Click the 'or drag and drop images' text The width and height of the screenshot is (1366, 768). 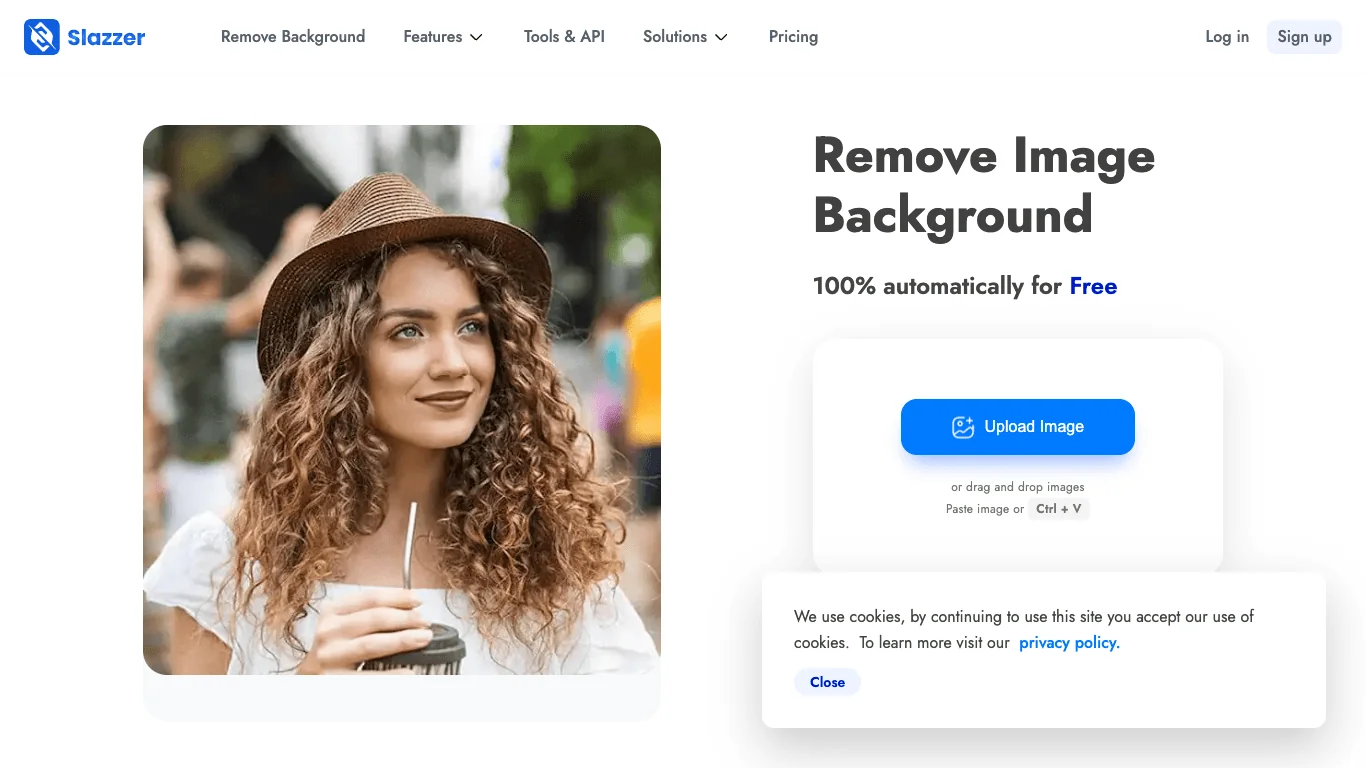[1018, 487]
